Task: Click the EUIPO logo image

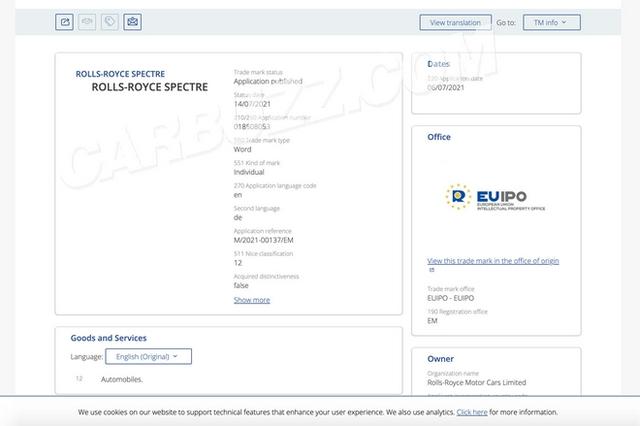Action: point(495,197)
